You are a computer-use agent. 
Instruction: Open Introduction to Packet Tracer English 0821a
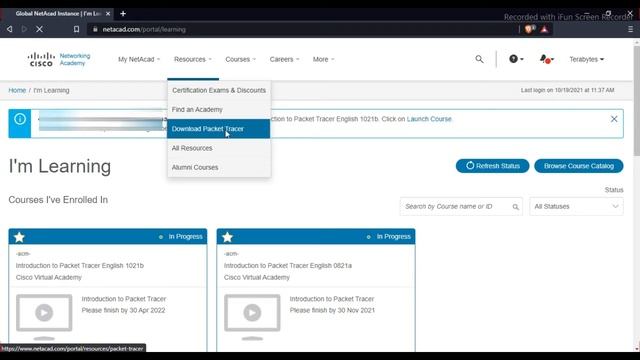288,265
